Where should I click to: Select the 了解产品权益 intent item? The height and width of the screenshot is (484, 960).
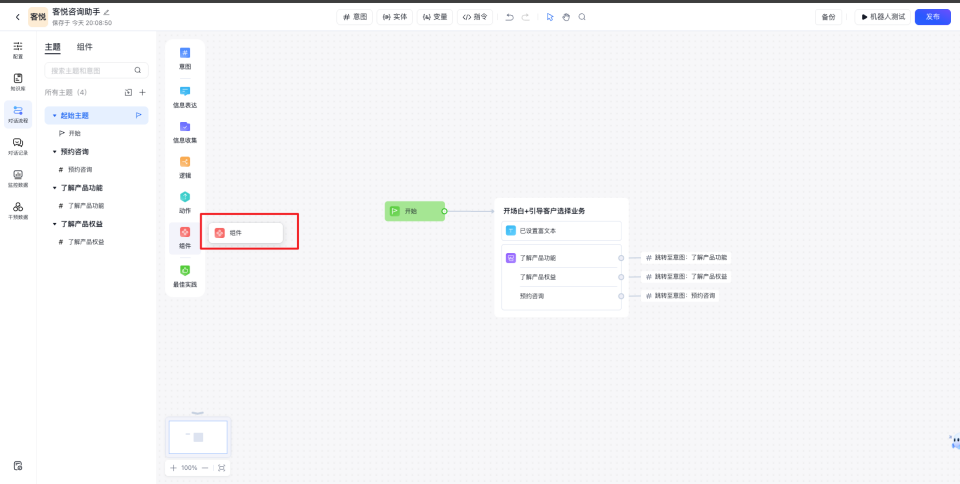click(x=86, y=242)
